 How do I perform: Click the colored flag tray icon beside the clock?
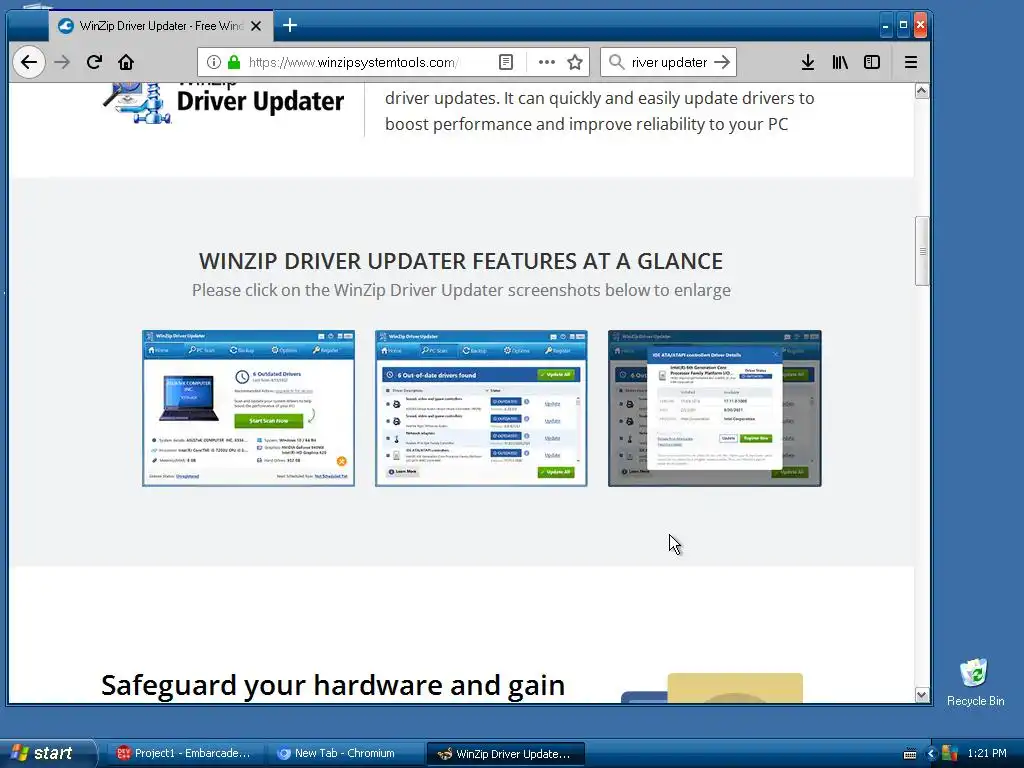(950, 754)
